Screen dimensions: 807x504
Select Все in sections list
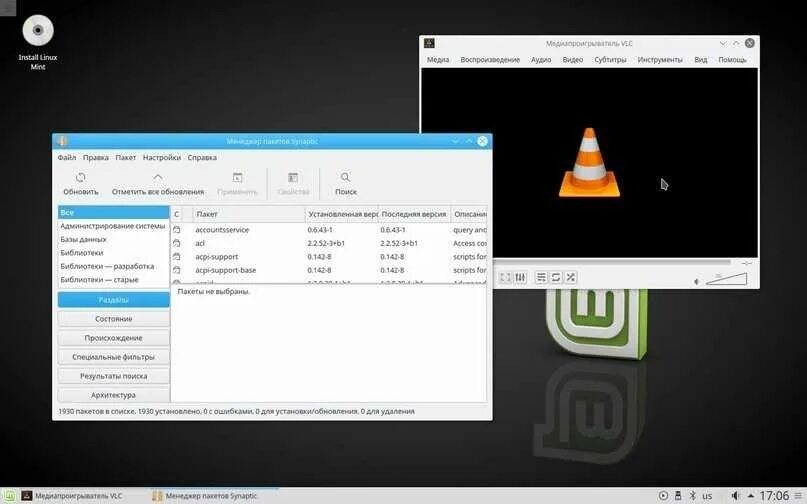click(x=113, y=213)
